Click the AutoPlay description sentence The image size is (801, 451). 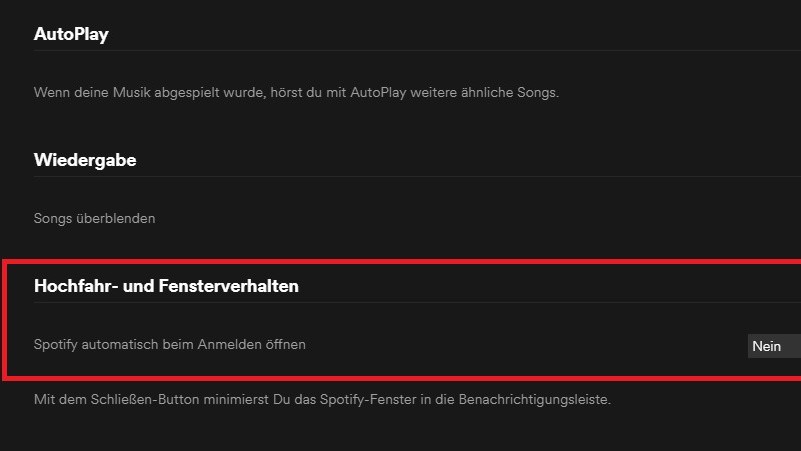tap(295, 92)
